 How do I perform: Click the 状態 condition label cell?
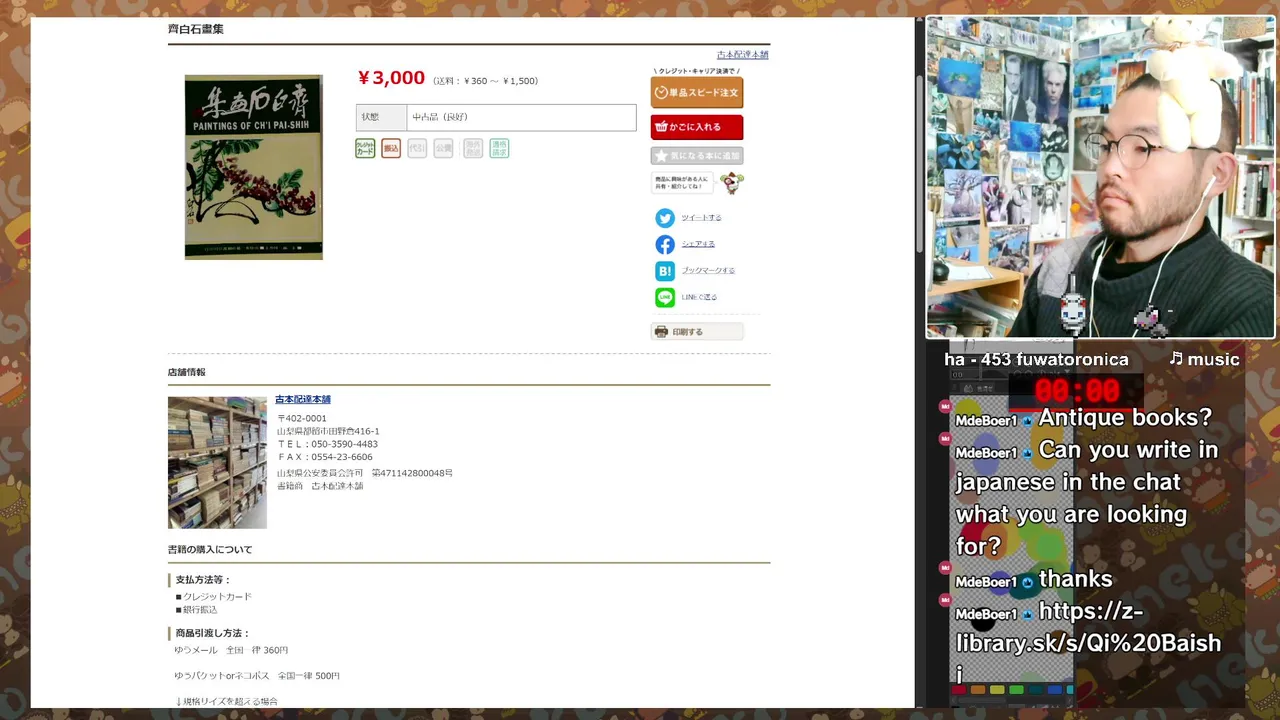pos(381,118)
